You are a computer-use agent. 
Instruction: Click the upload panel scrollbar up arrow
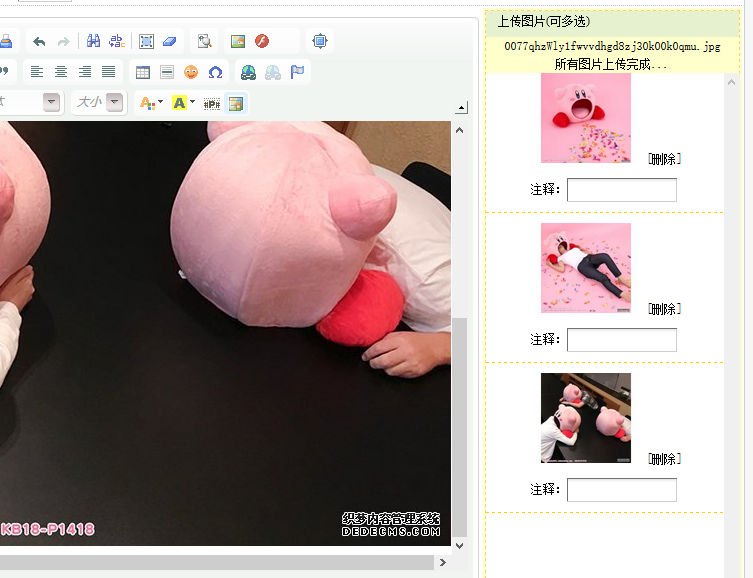pos(731,82)
